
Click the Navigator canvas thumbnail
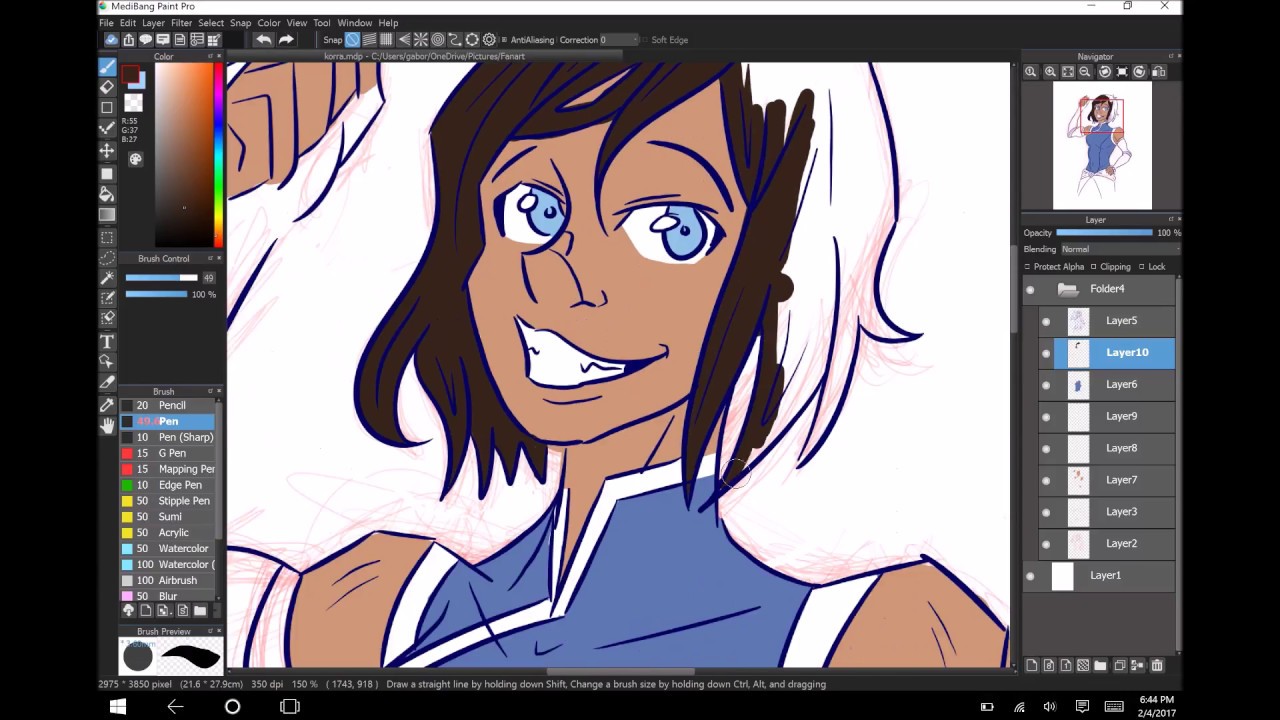pyautogui.click(x=1102, y=146)
